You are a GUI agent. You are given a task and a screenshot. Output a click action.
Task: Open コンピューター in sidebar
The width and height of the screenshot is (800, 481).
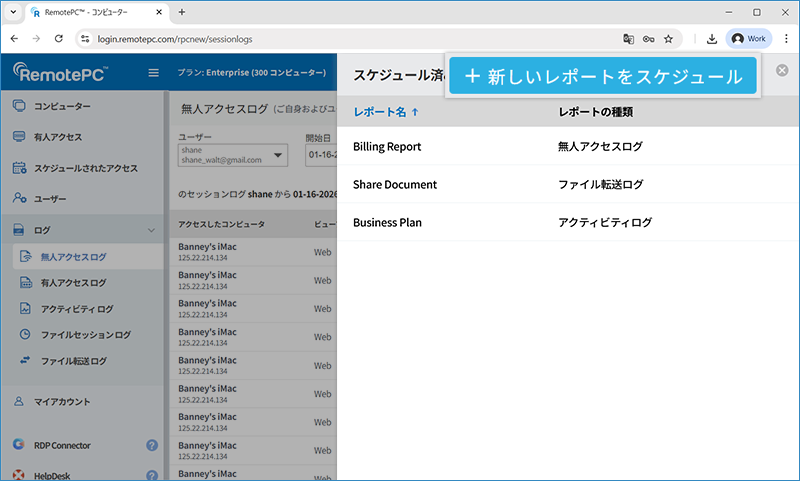coord(62,107)
